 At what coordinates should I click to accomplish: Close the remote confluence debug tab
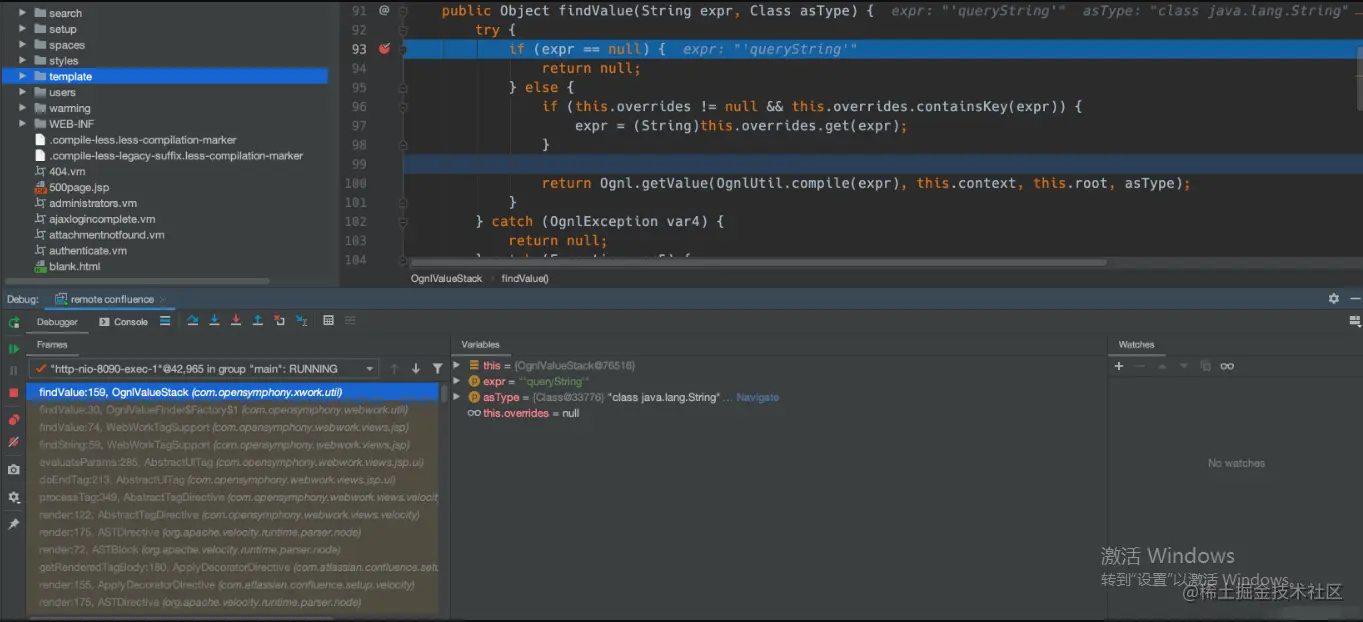point(164,299)
